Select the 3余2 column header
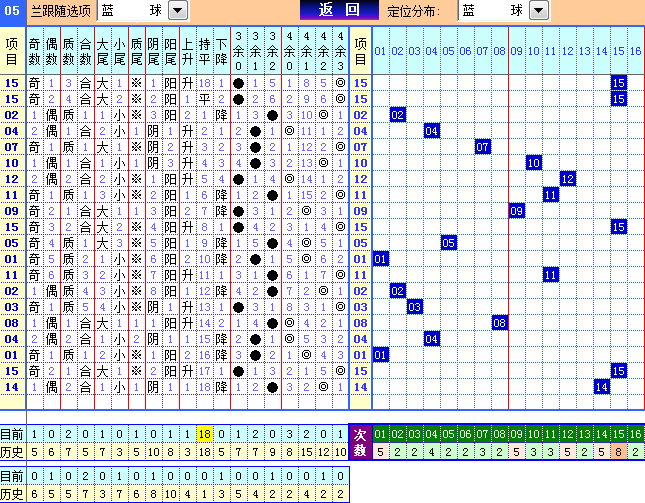This screenshot has height=503, width=645. click(273, 51)
